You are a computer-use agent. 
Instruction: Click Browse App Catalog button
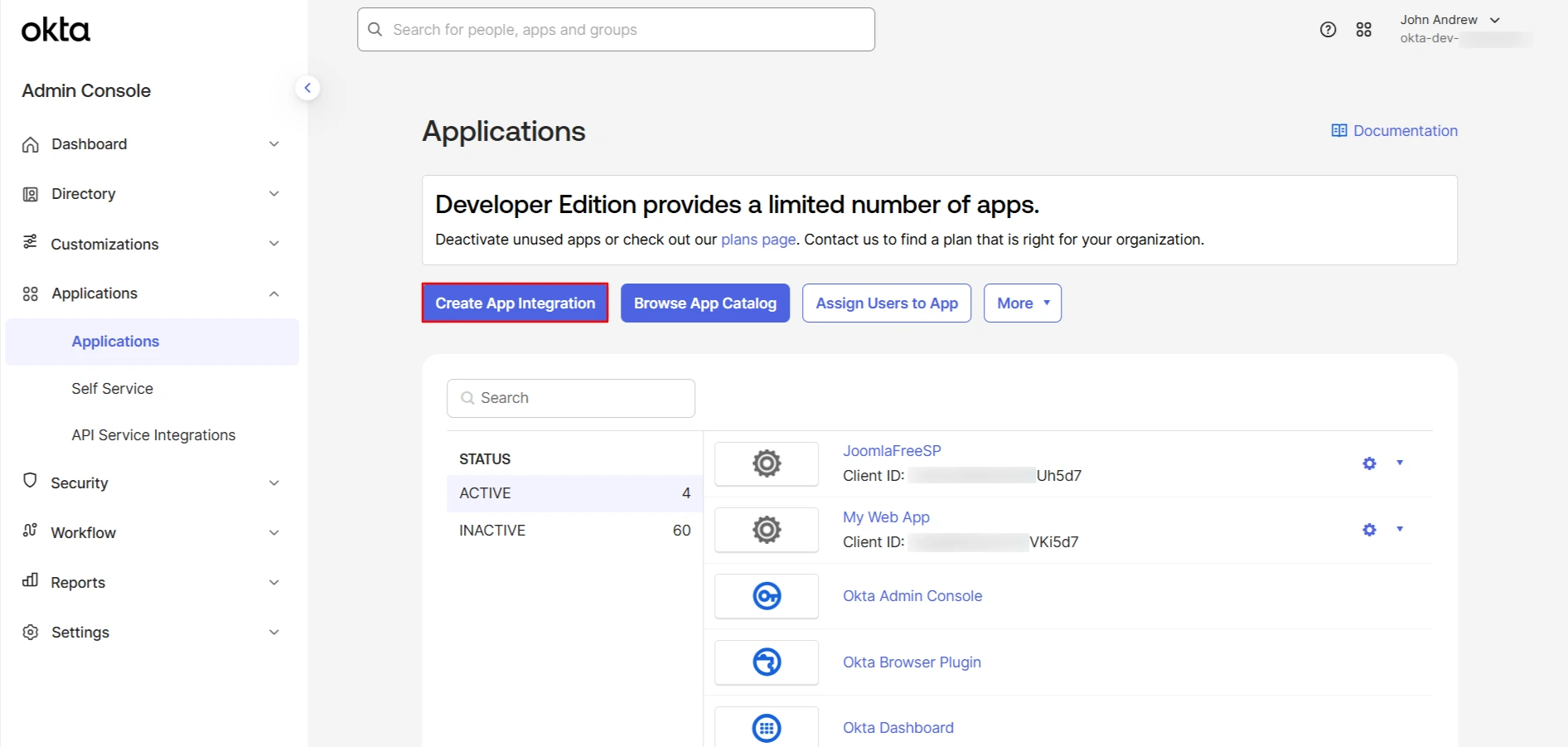[x=705, y=303]
